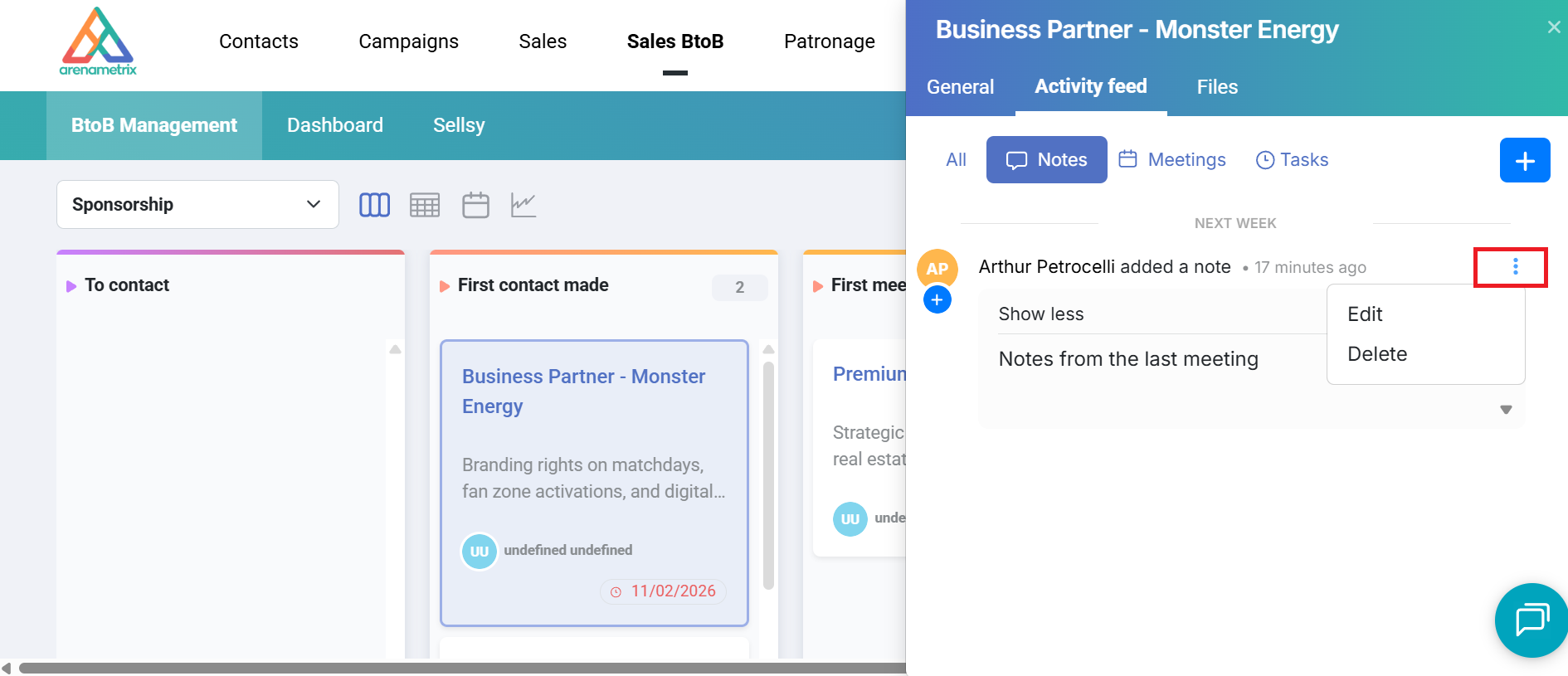Open the Sponsorship pipeline dropdown
This screenshot has height=676, width=1568.
coord(197,204)
